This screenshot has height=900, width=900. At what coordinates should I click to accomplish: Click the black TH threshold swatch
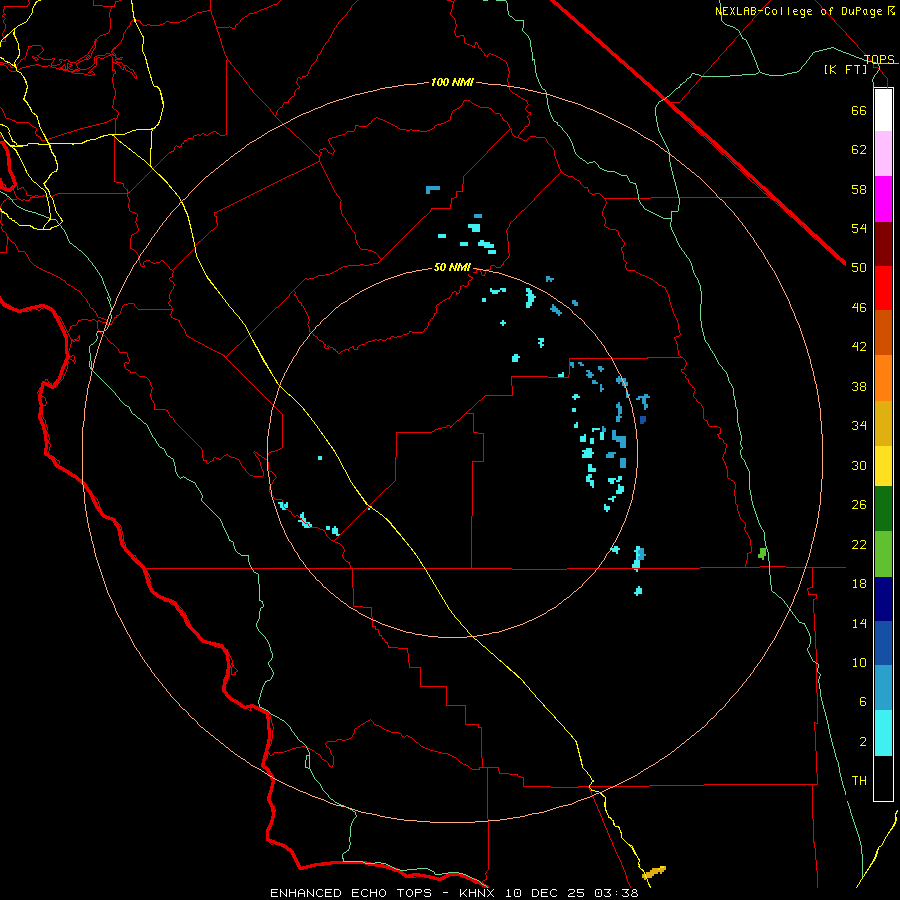click(883, 778)
